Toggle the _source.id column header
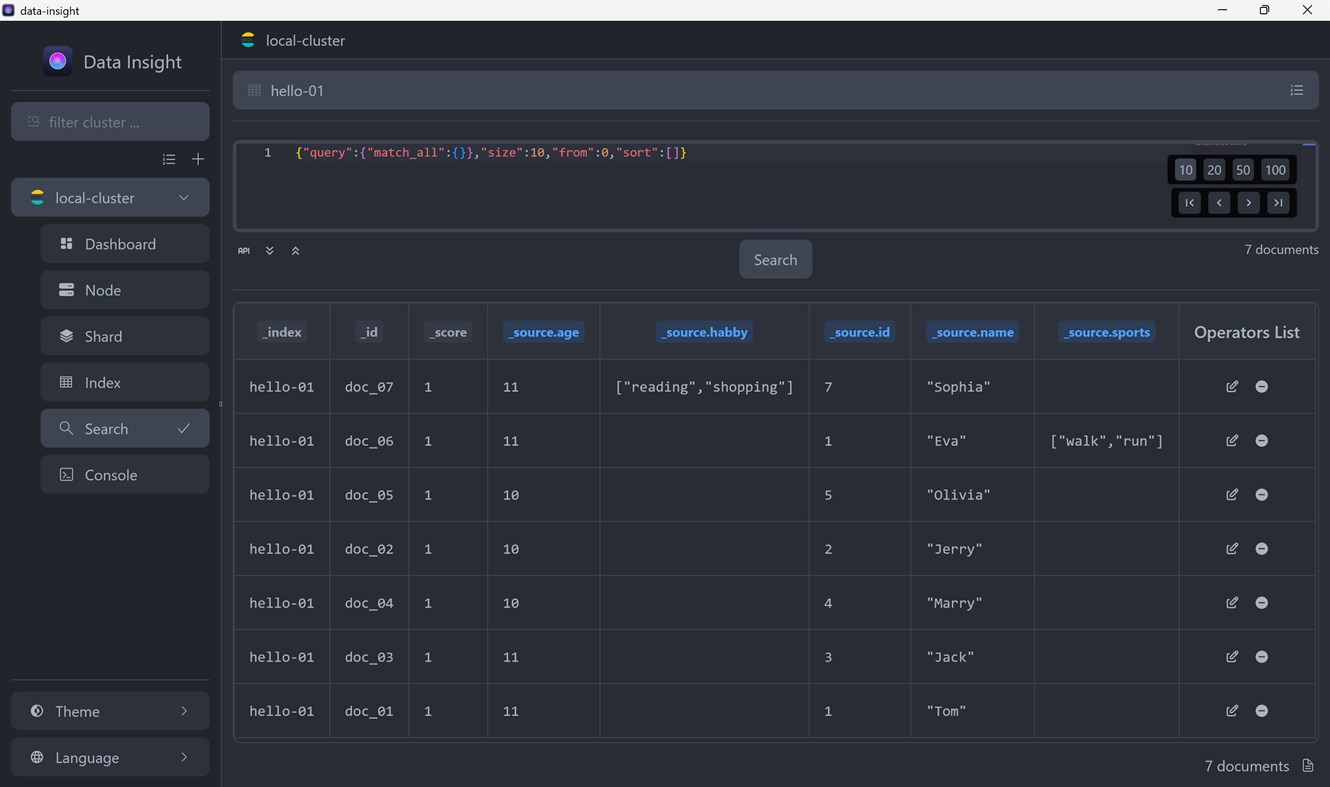This screenshot has width=1330, height=787. [x=860, y=332]
